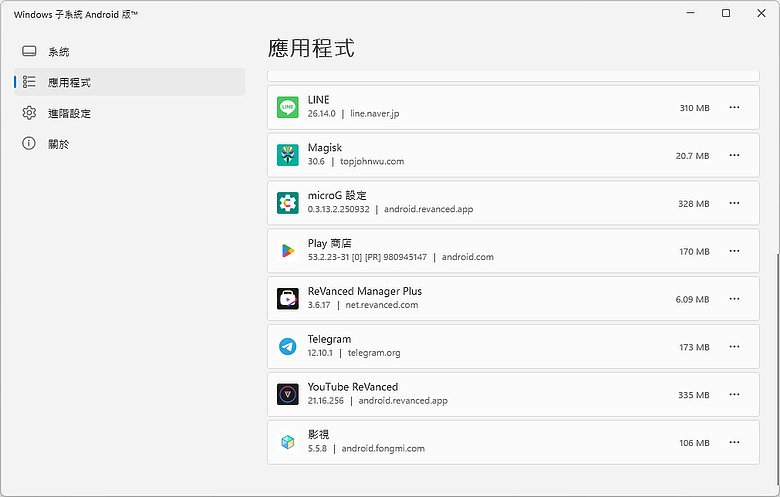Open the 系統 section
Screen dimensions: 780x497
pyautogui.click(x=129, y=51)
